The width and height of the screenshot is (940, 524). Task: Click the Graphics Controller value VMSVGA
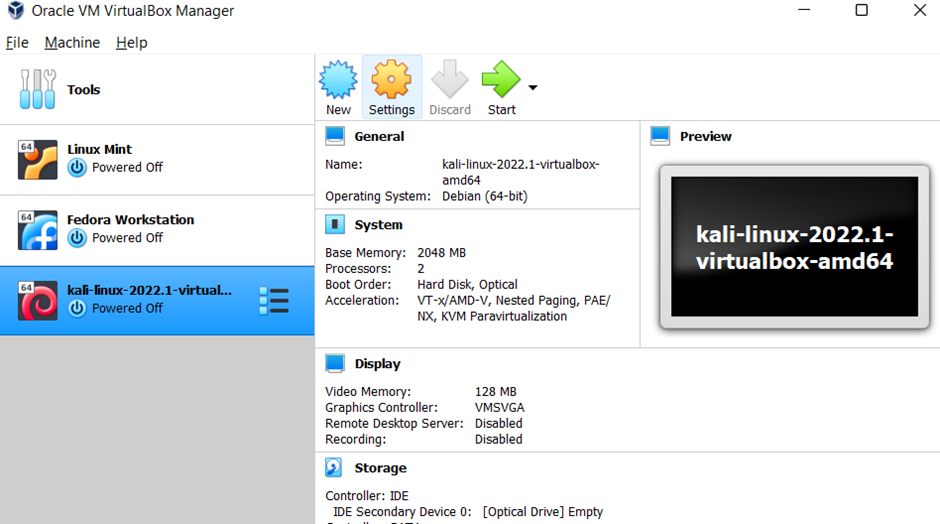[499, 407]
